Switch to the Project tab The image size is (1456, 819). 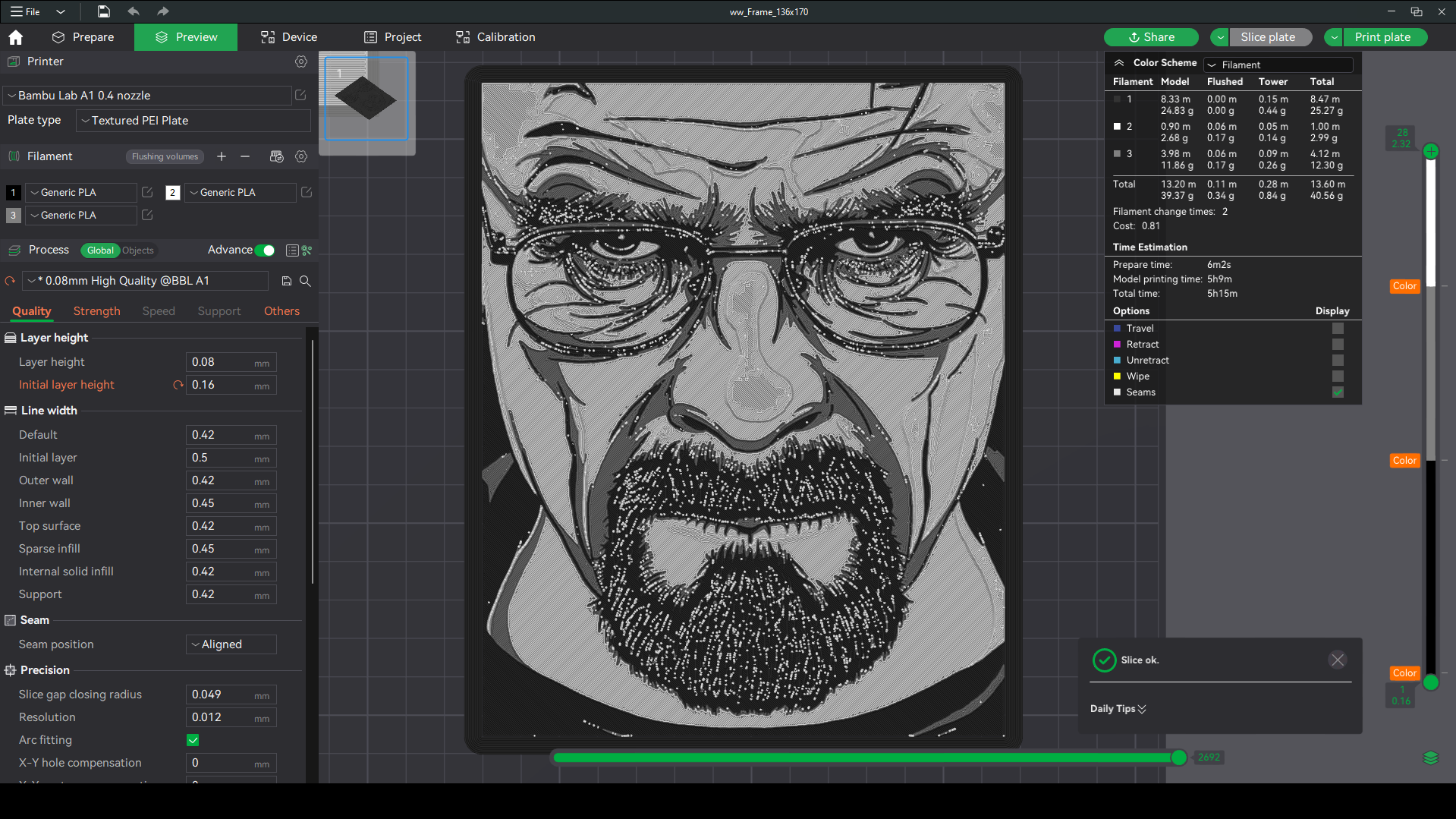(392, 37)
